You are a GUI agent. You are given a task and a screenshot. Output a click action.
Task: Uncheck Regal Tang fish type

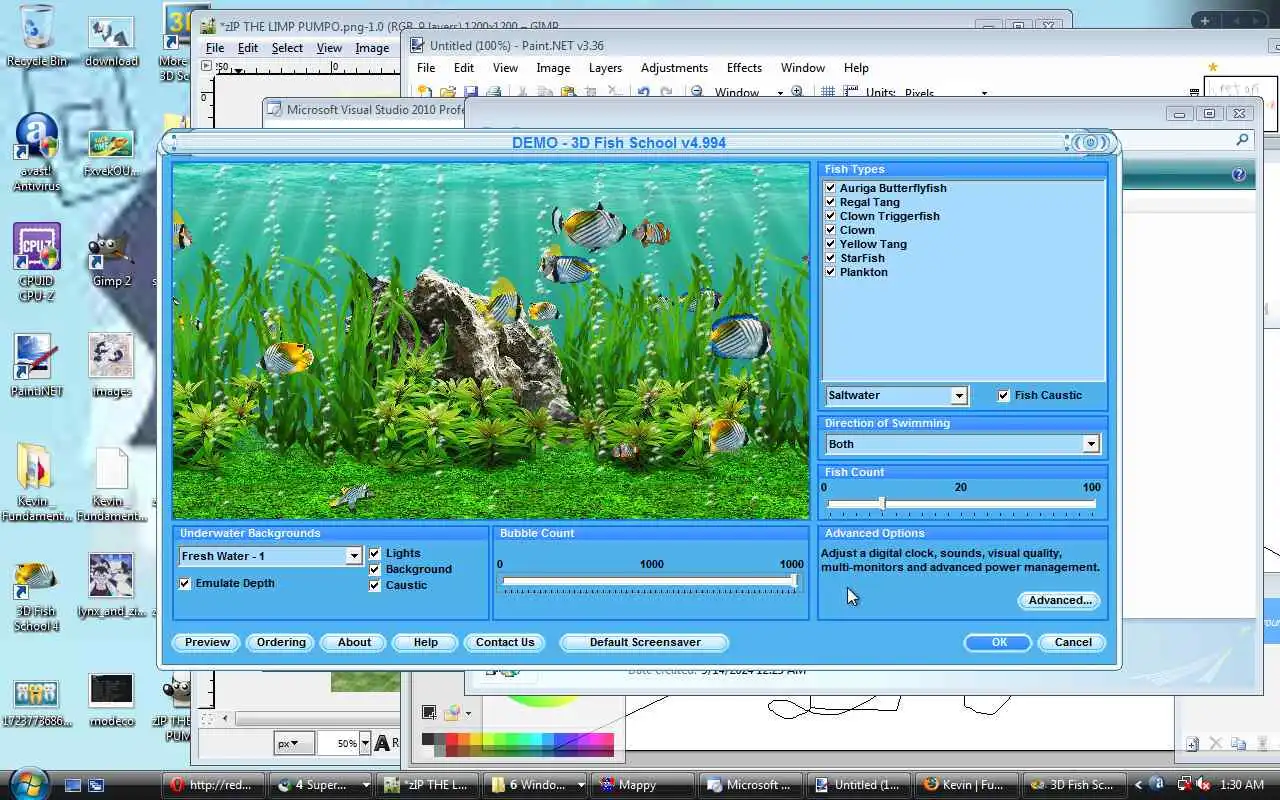pyautogui.click(x=830, y=202)
